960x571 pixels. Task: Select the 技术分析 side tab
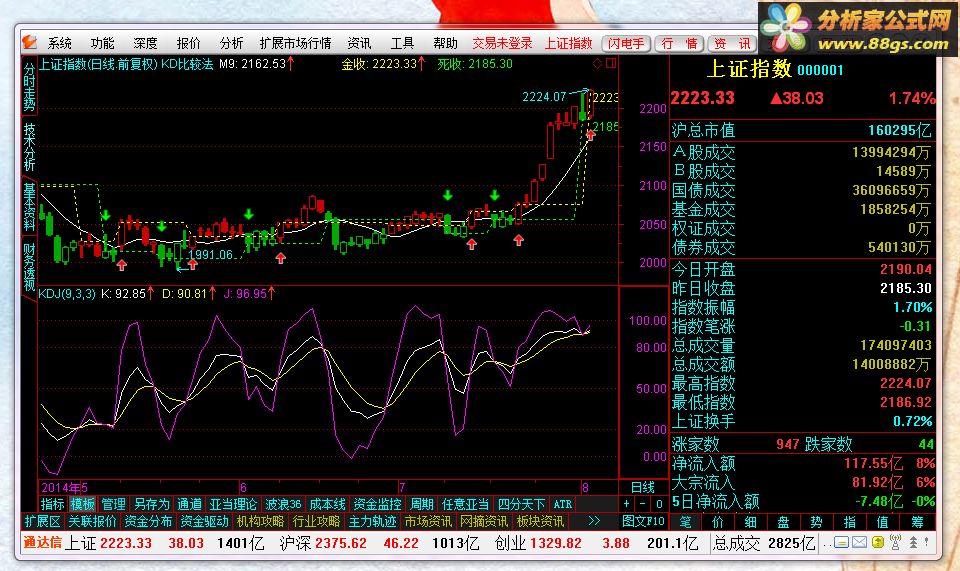(x=29, y=147)
